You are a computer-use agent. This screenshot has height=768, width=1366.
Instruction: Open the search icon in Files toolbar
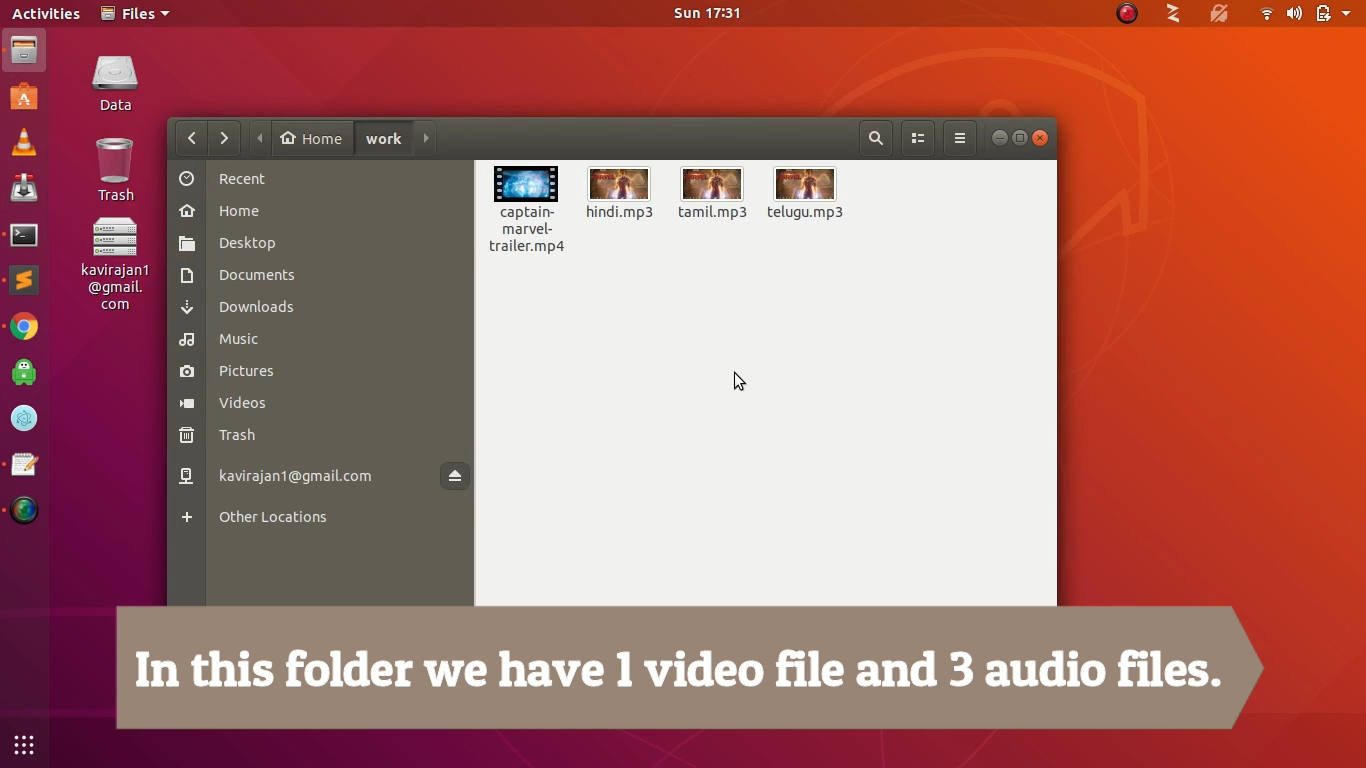tap(876, 138)
